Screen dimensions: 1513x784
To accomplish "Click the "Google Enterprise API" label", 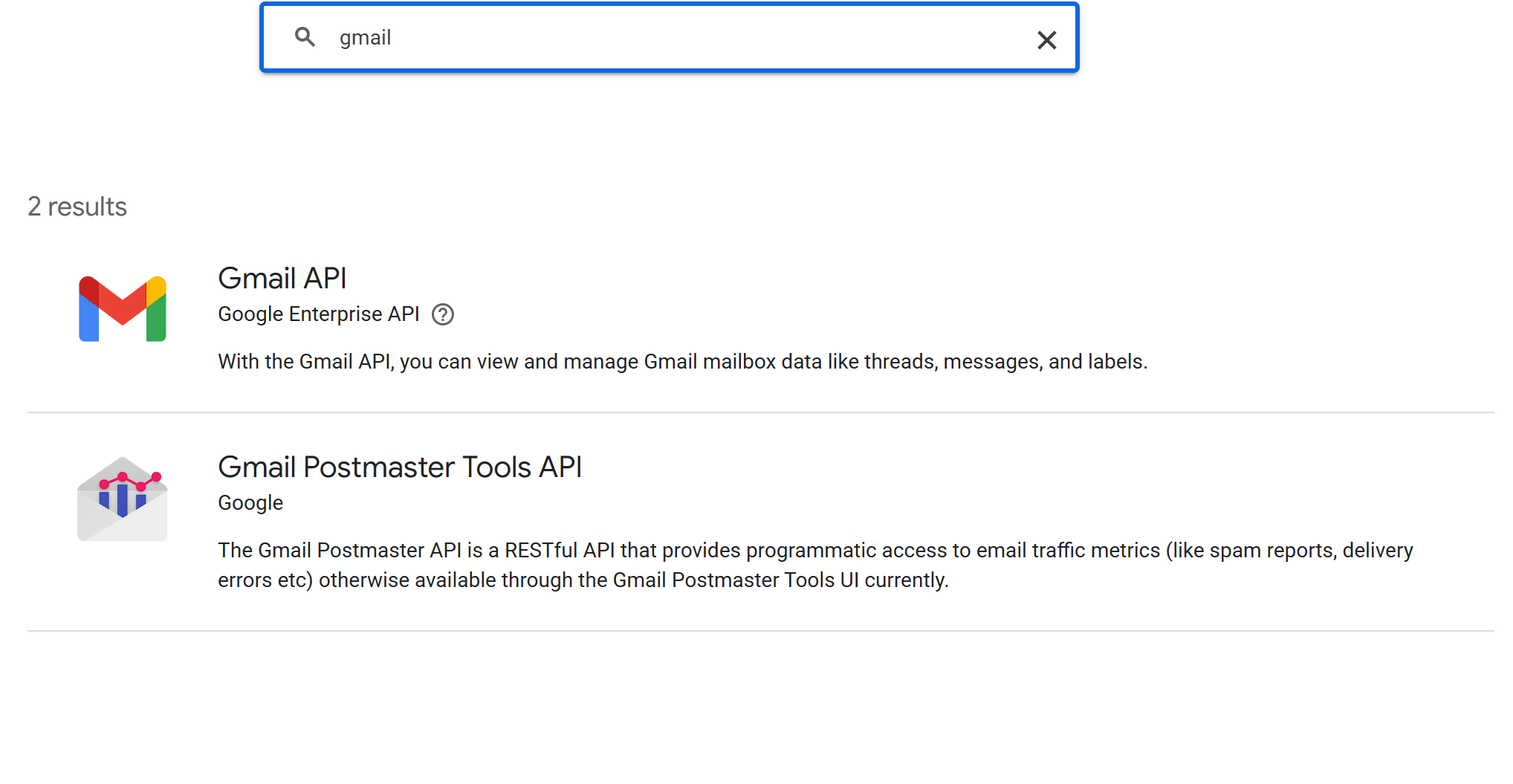I will coord(319,314).
